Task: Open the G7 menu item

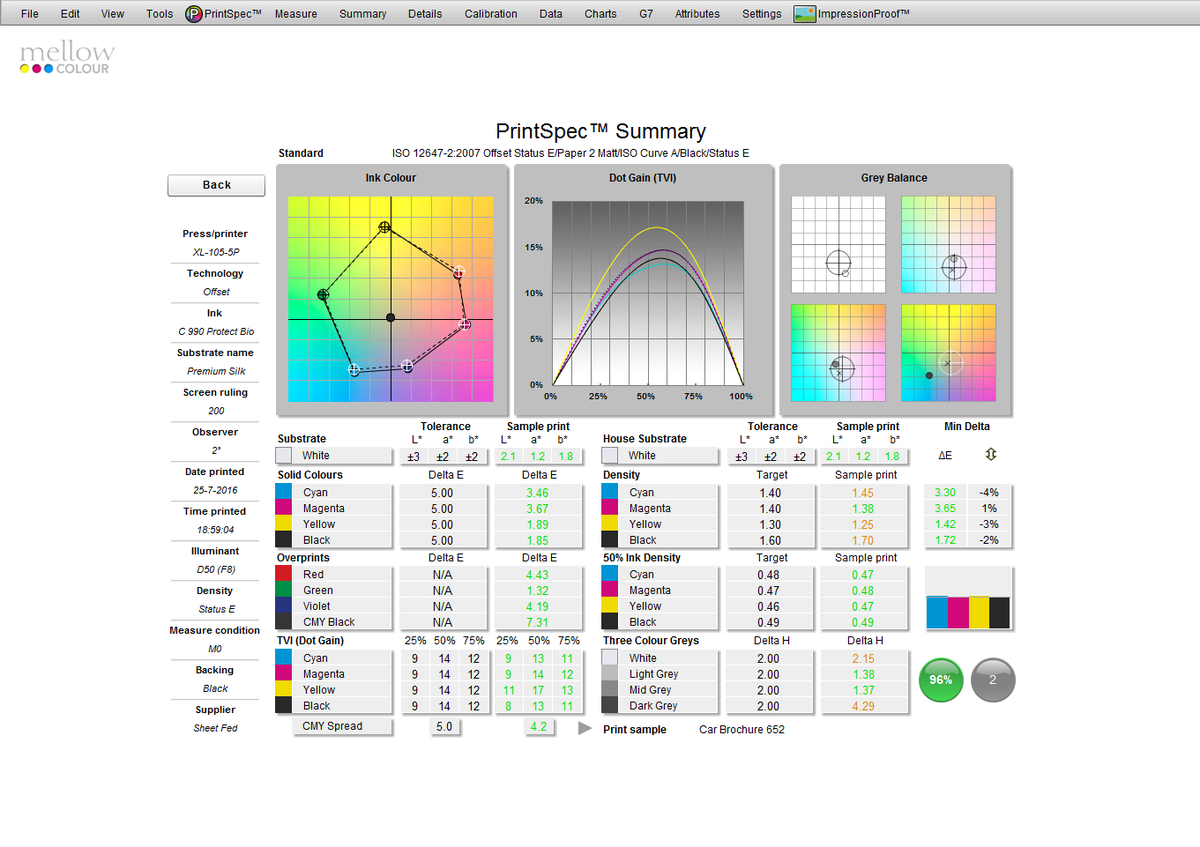Action: [646, 14]
